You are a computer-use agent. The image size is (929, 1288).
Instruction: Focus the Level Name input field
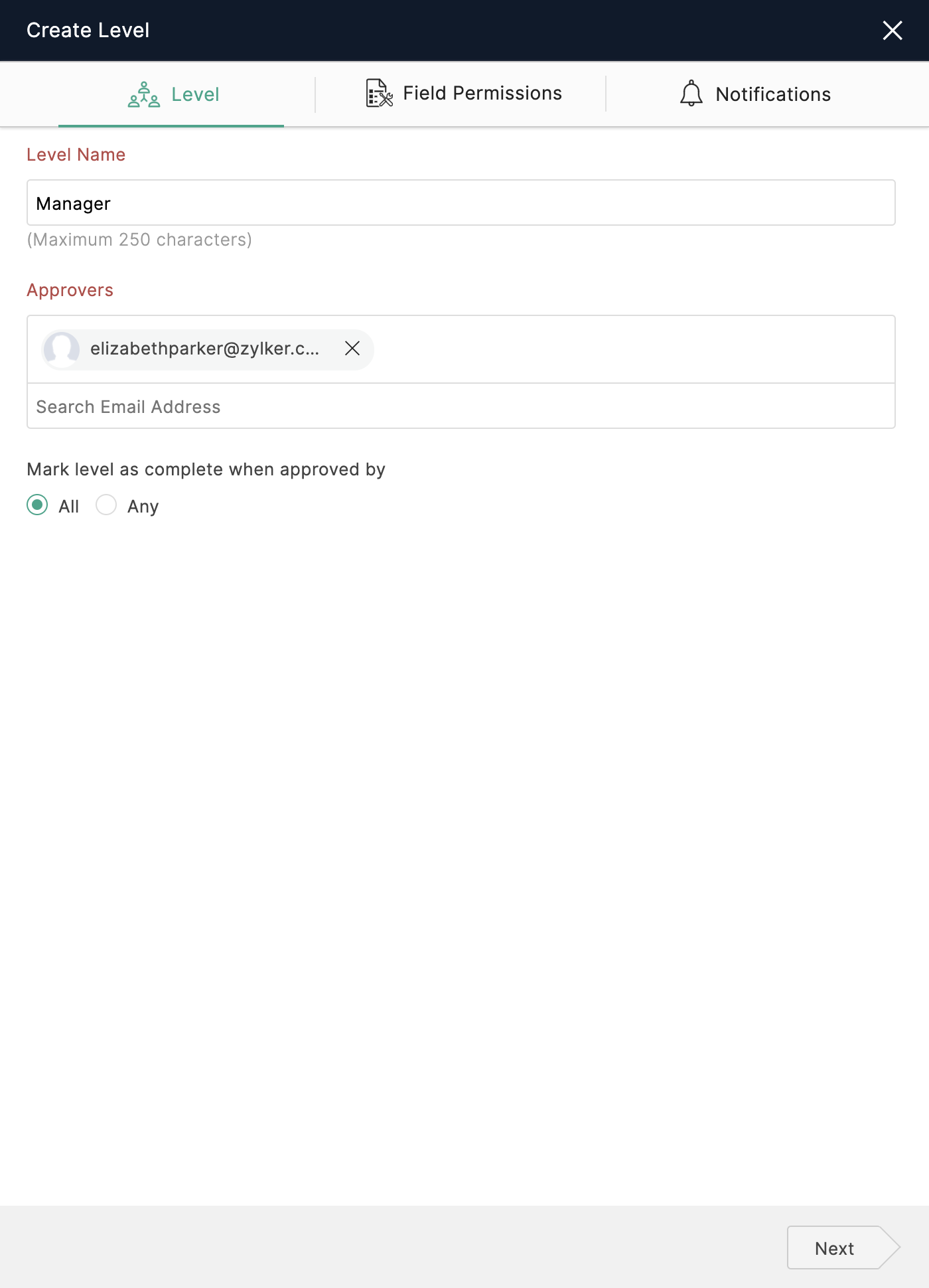click(461, 203)
